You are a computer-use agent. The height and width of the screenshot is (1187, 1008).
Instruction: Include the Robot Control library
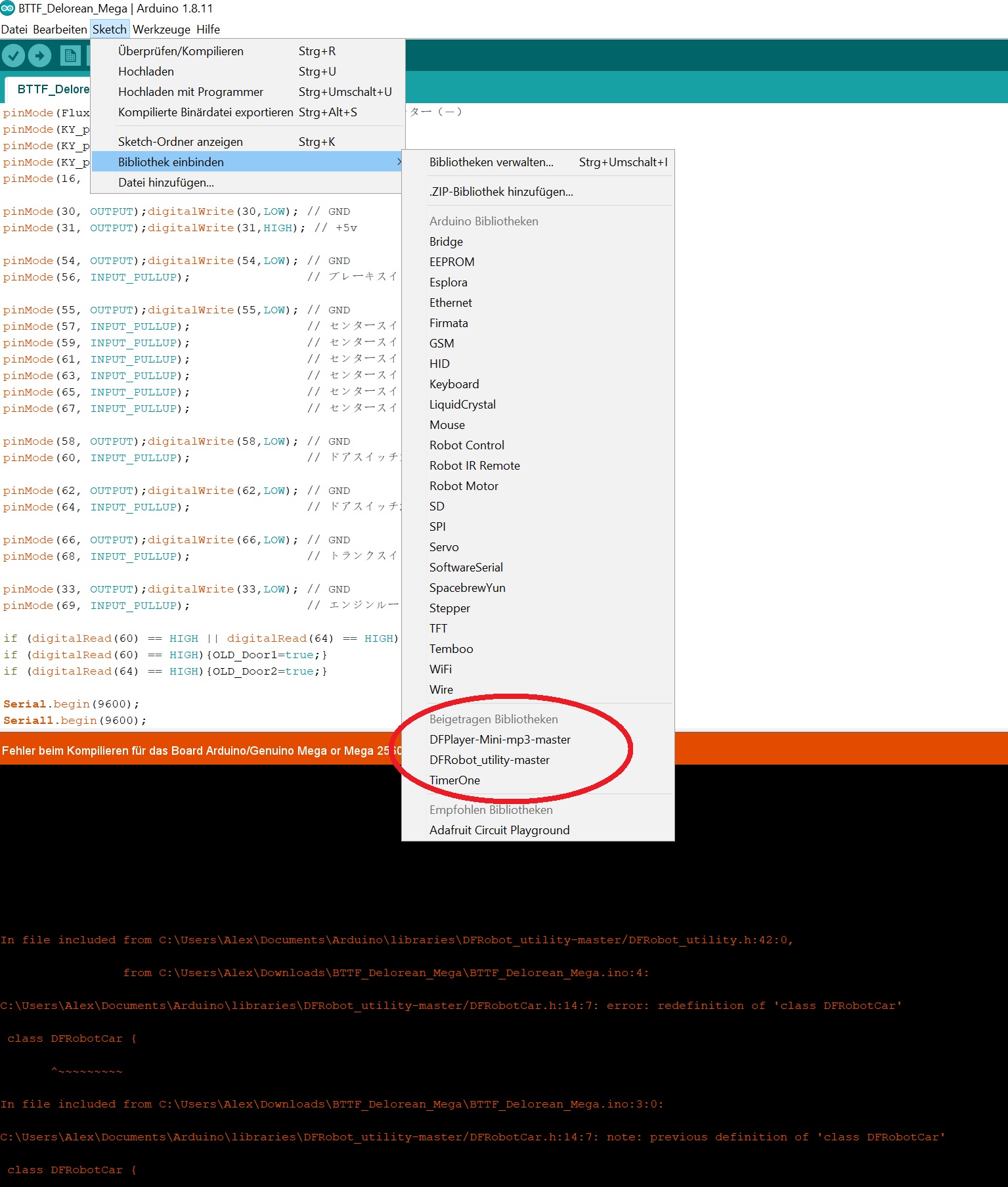click(x=538, y=445)
